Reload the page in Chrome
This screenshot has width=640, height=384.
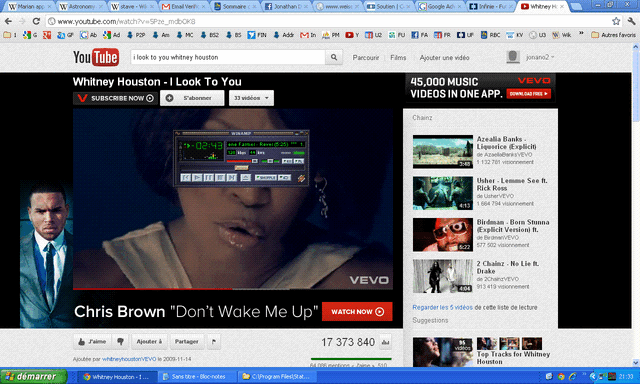[x=36, y=21]
